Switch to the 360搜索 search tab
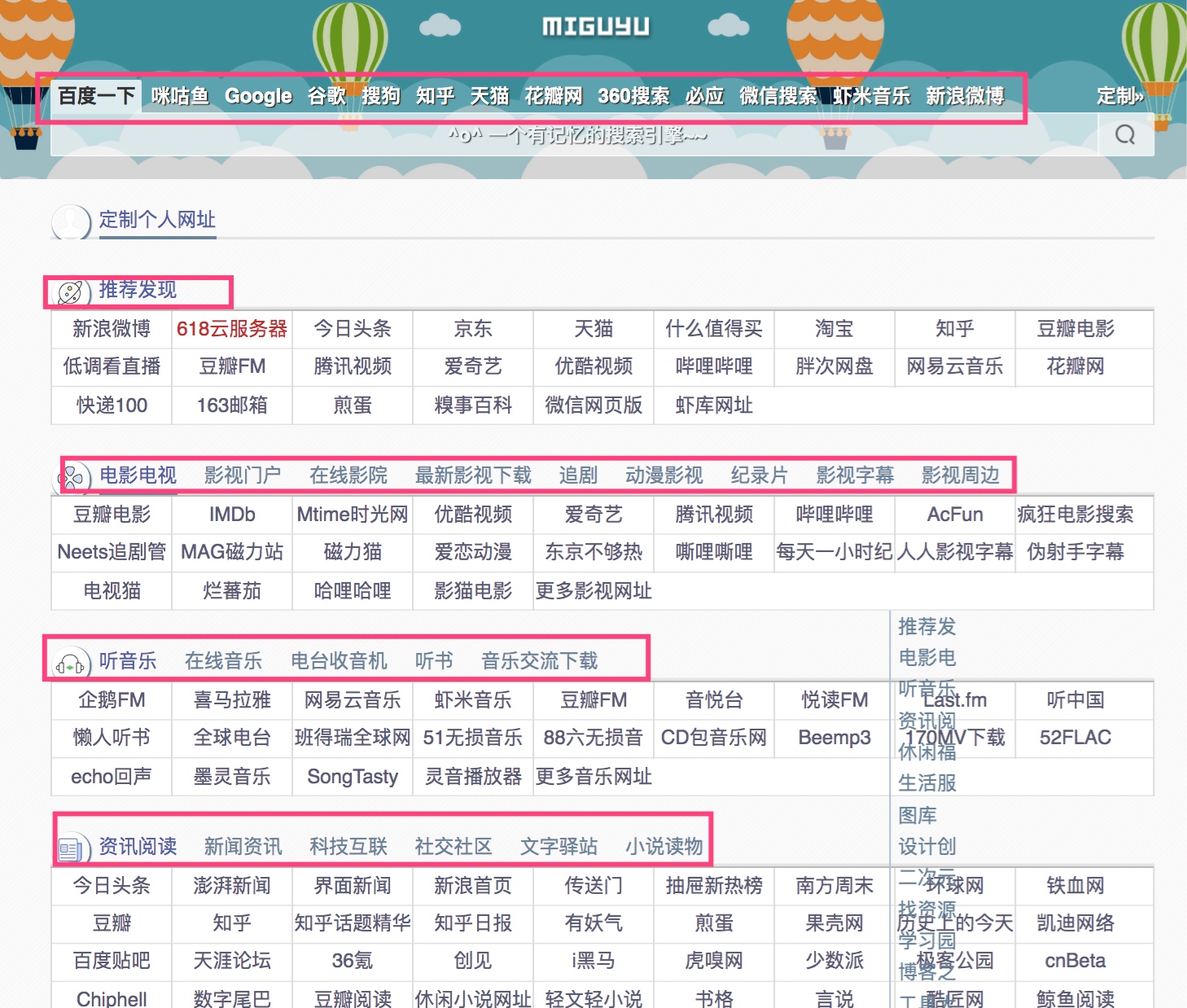The width and height of the screenshot is (1187, 1008). click(x=633, y=96)
